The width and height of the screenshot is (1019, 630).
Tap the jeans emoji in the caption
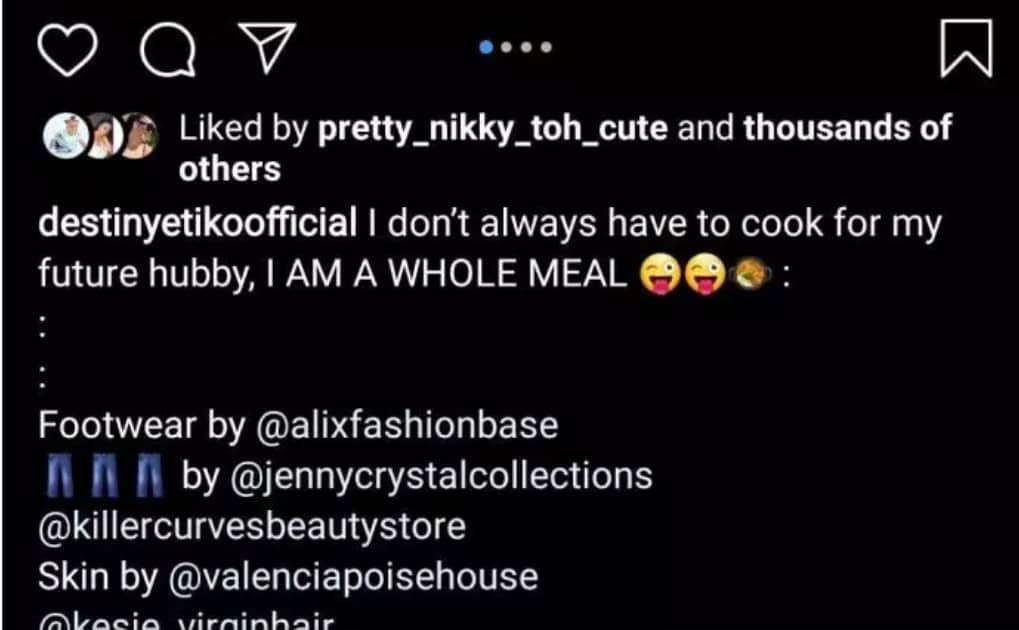pyautogui.click(x=103, y=475)
